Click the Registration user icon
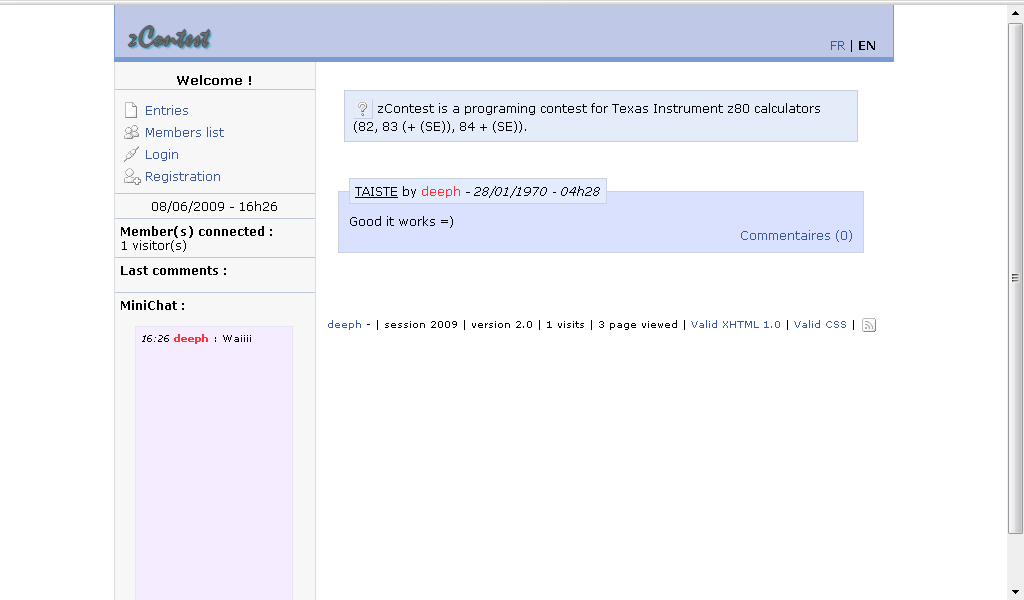This screenshot has height=600, width=1024. click(131, 177)
